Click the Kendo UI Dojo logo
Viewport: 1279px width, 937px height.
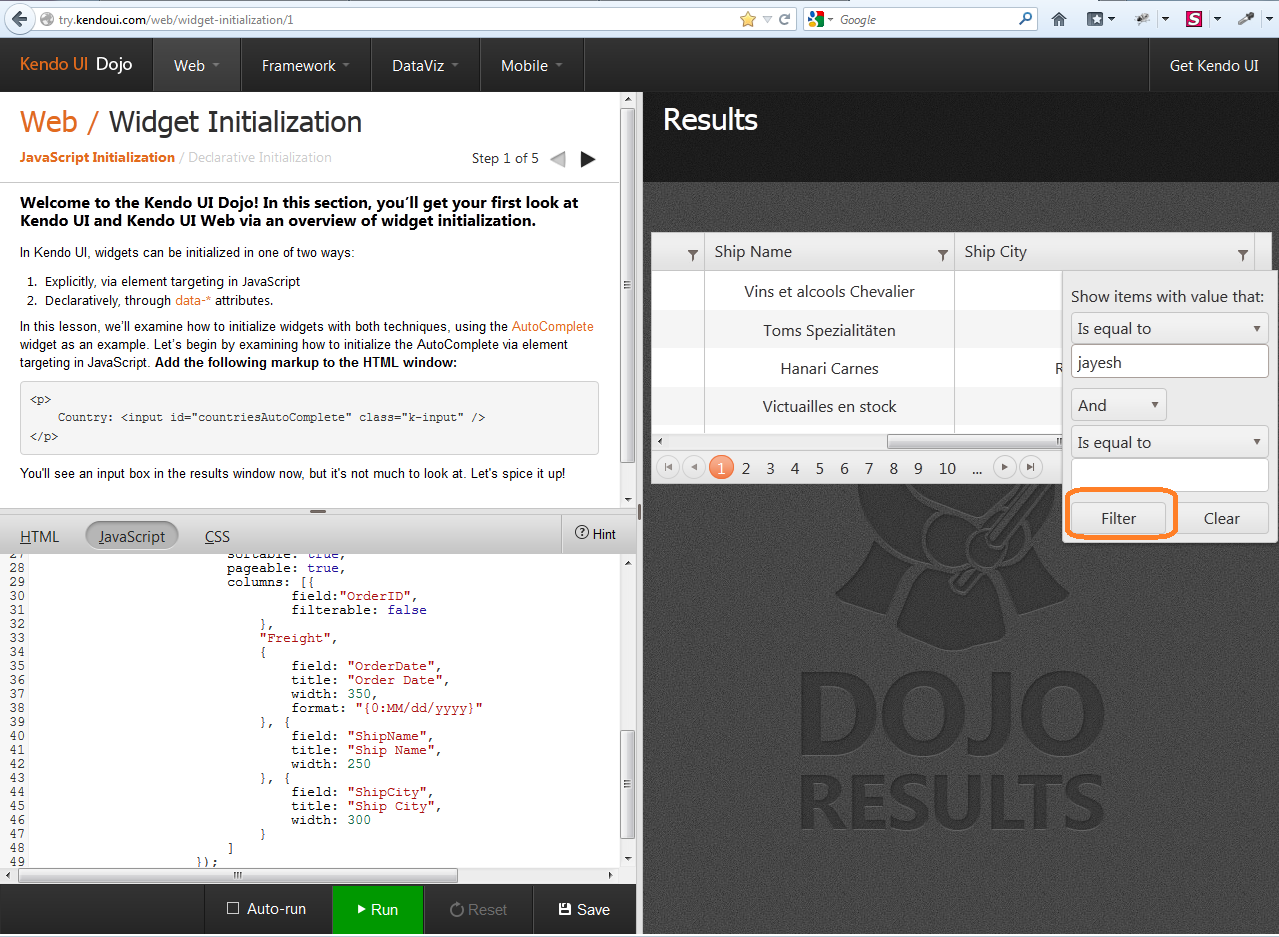[x=76, y=65]
